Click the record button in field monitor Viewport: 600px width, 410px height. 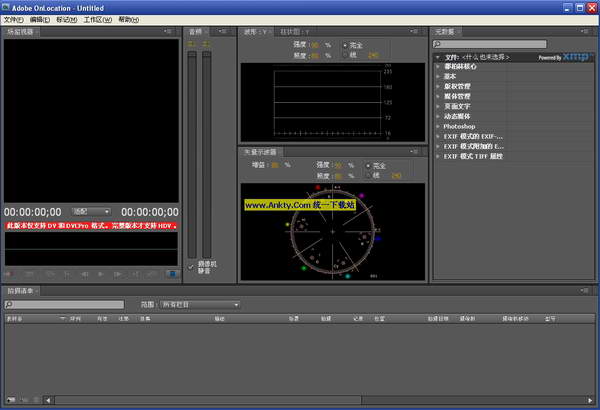click(10, 272)
